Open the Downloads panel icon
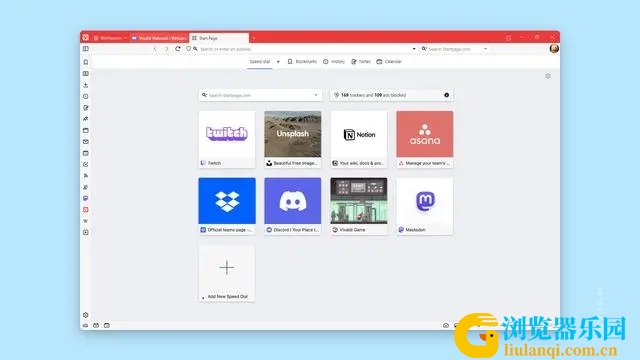Viewport: 640px width, 360px height. click(x=86, y=85)
